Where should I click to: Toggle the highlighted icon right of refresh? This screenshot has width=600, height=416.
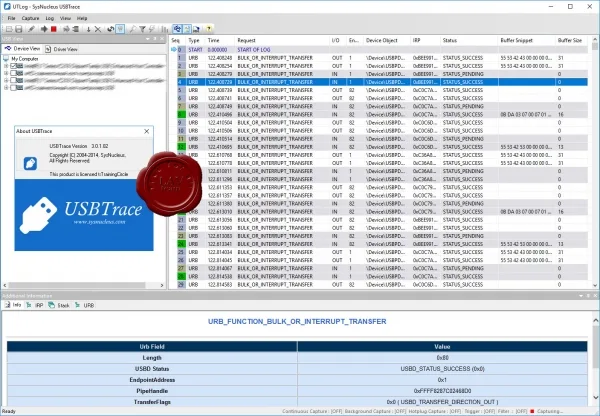120,29
